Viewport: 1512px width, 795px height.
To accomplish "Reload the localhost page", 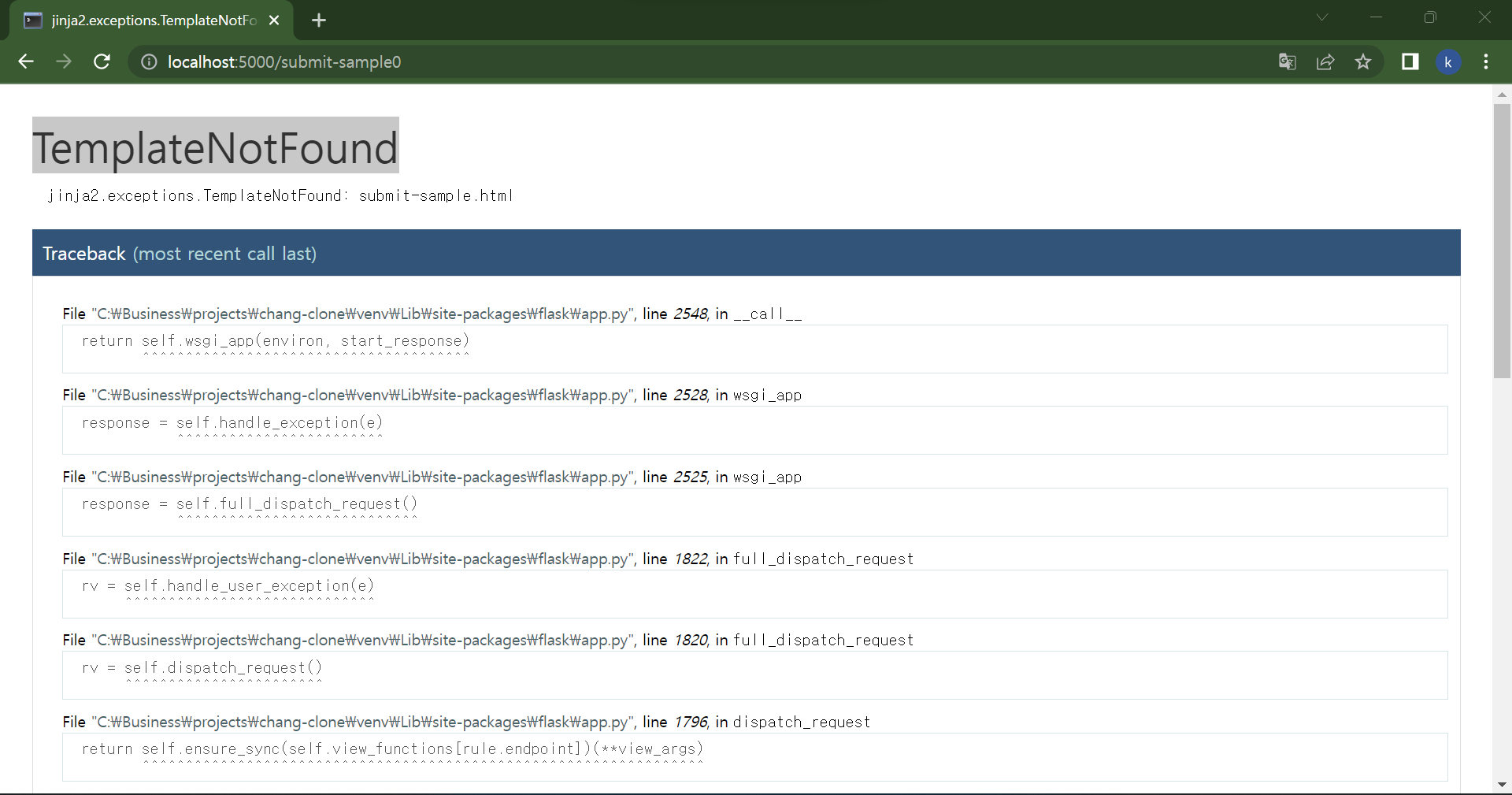I will pos(102,61).
